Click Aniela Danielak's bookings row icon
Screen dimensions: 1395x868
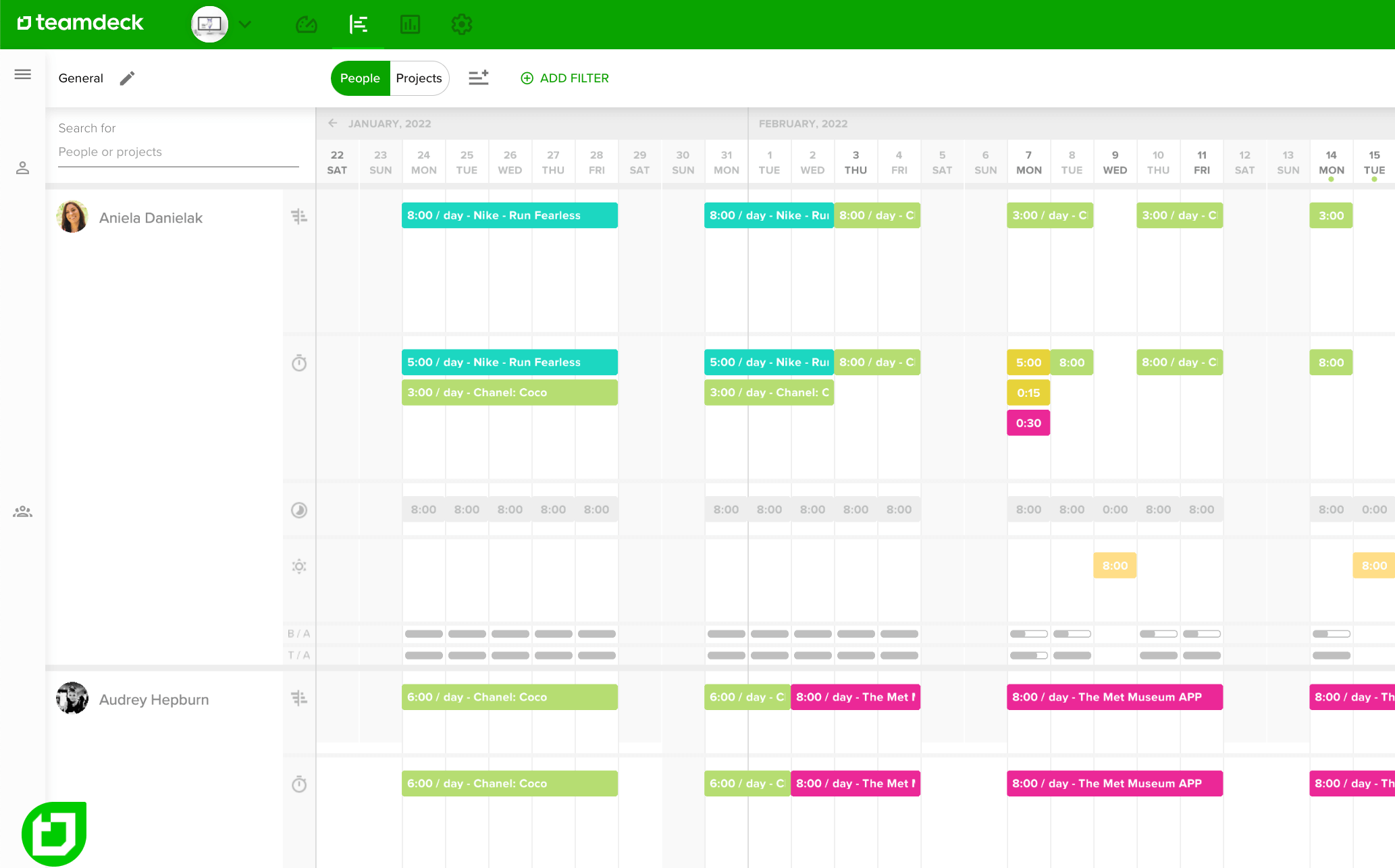[x=299, y=217]
